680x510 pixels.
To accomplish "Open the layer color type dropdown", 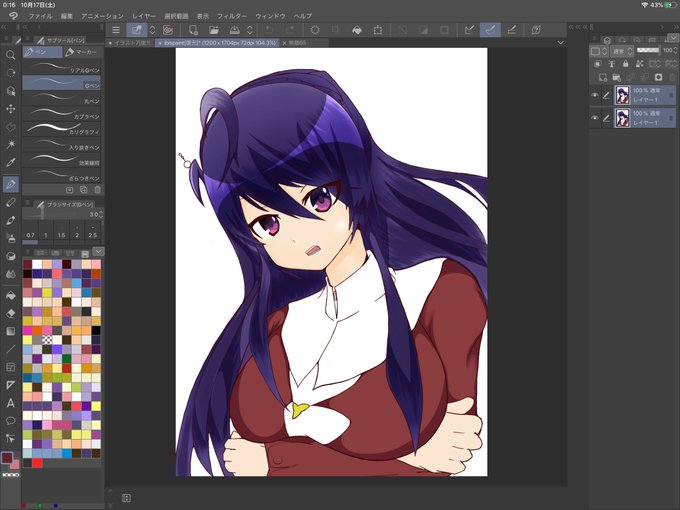I will (599, 51).
